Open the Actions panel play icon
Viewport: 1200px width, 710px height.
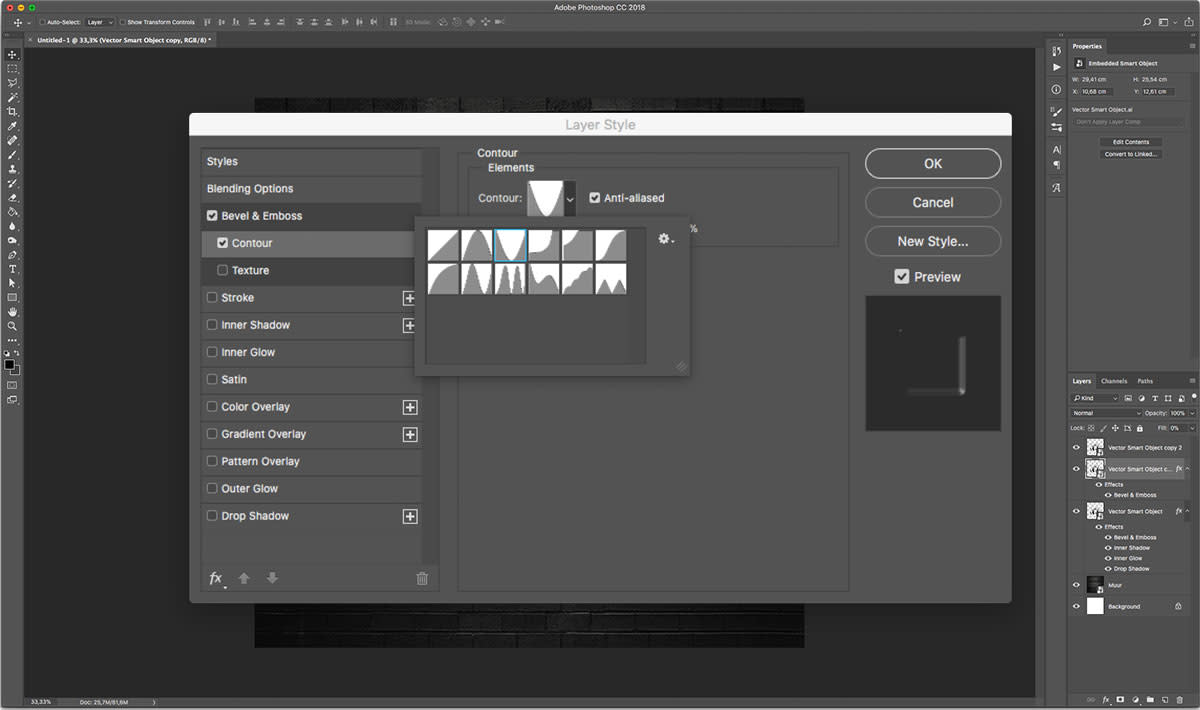[1057, 67]
